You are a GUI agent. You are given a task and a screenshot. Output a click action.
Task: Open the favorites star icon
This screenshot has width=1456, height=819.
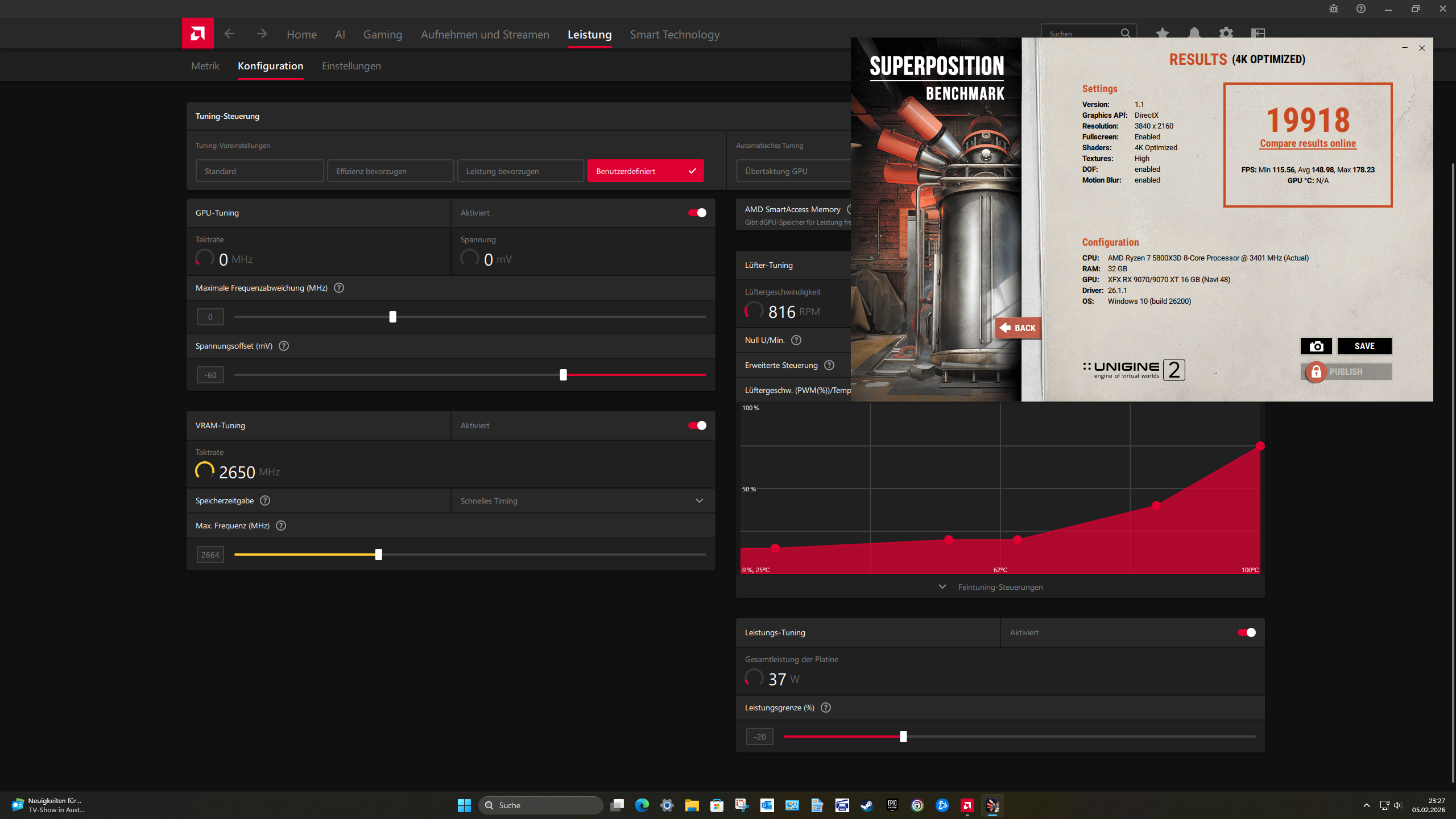point(1163,33)
